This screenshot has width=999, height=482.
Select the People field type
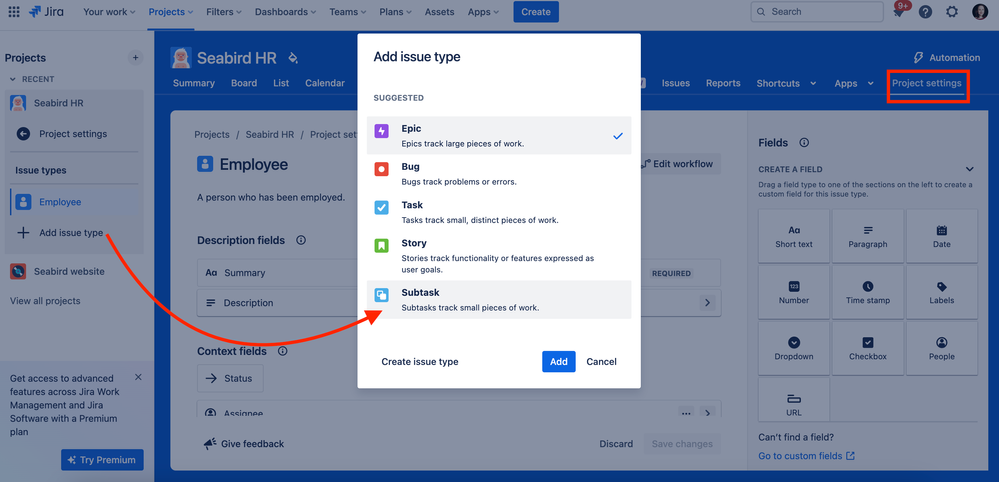942,348
